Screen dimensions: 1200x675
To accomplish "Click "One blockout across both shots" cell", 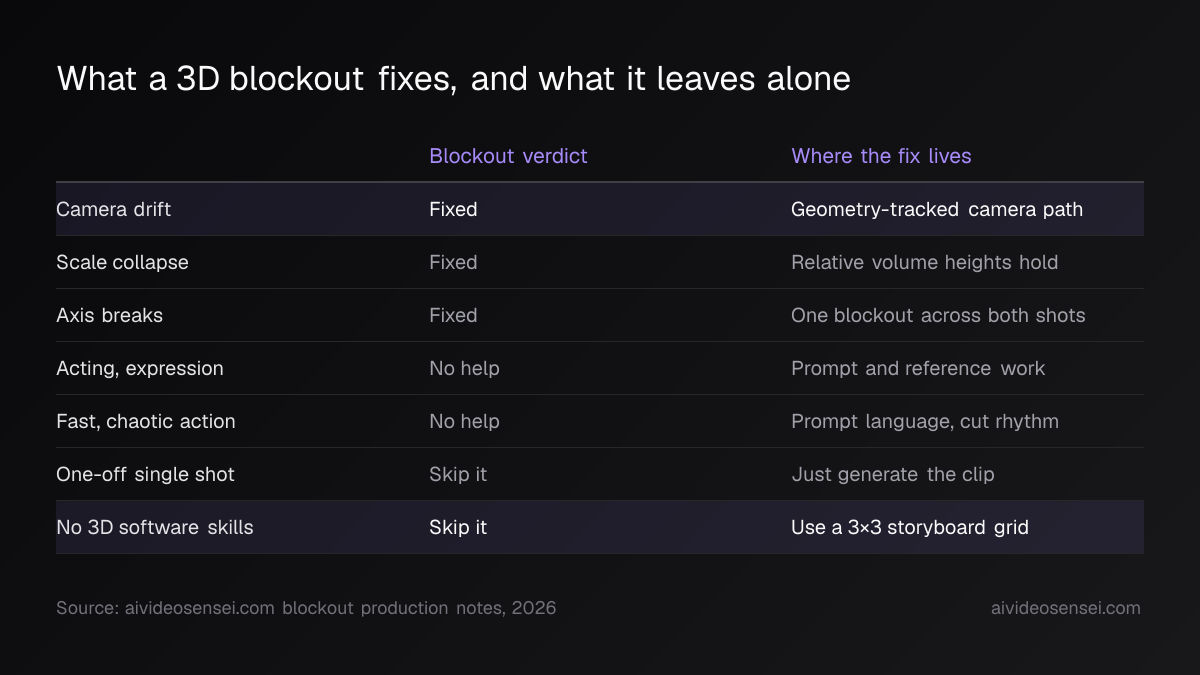I will point(938,315).
